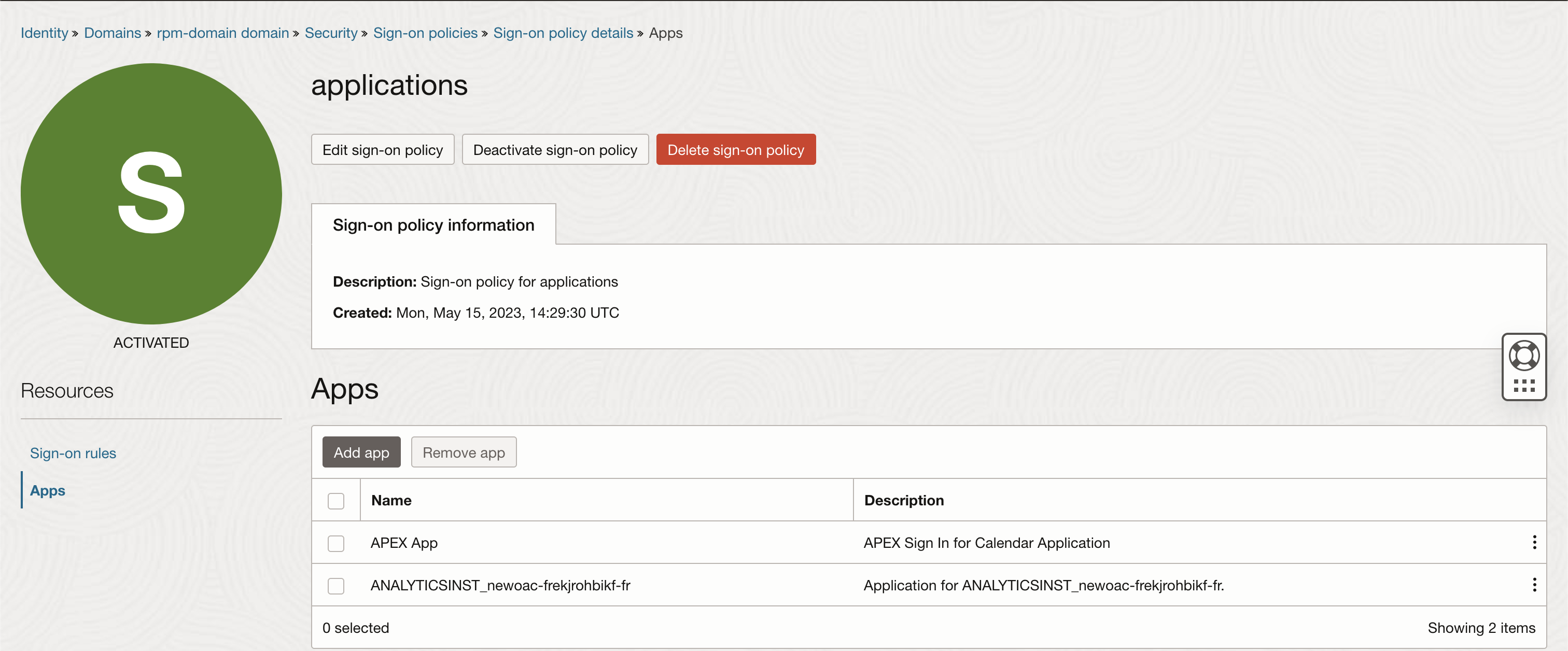
Task: Open the quick actions grid icon
Action: pos(1524,385)
